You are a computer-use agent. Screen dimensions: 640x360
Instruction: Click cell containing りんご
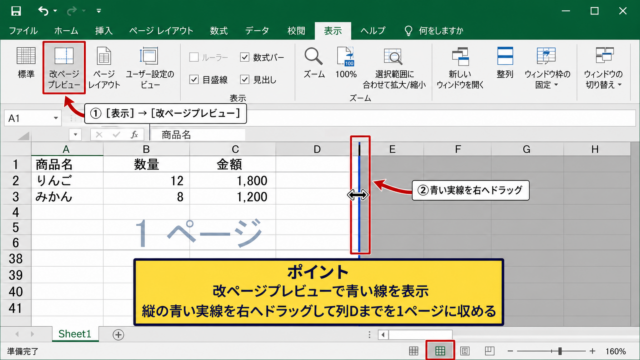pos(67,180)
